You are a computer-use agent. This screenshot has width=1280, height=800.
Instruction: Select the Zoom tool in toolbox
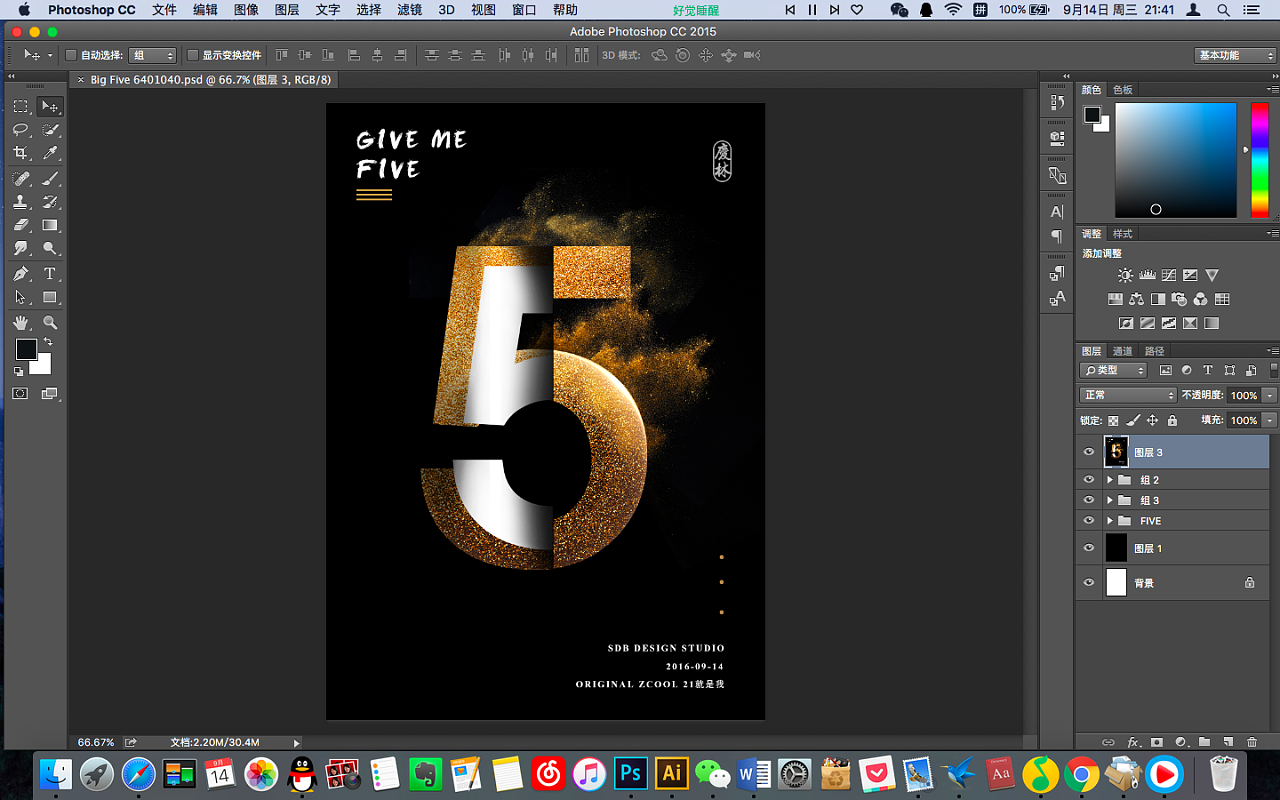click(x=50, y=323)
